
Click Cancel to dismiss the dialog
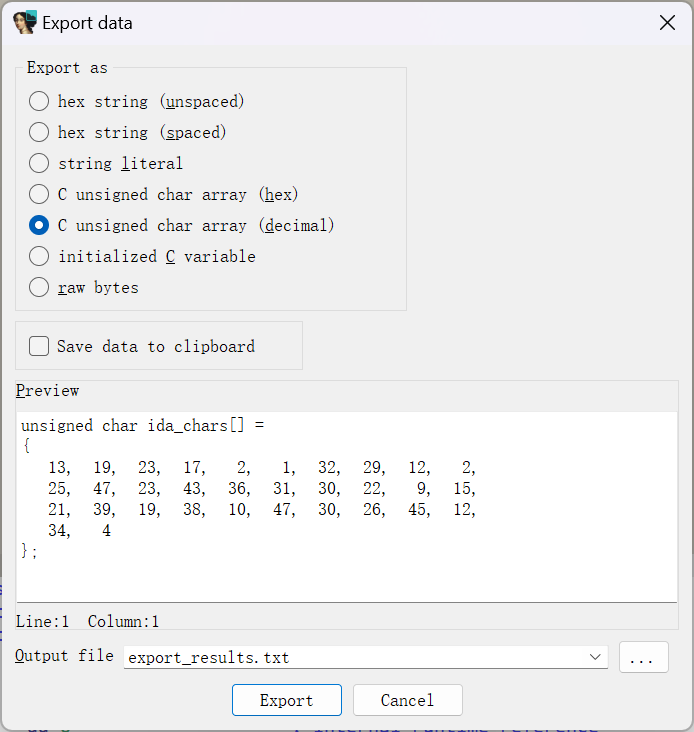[407, 700]
